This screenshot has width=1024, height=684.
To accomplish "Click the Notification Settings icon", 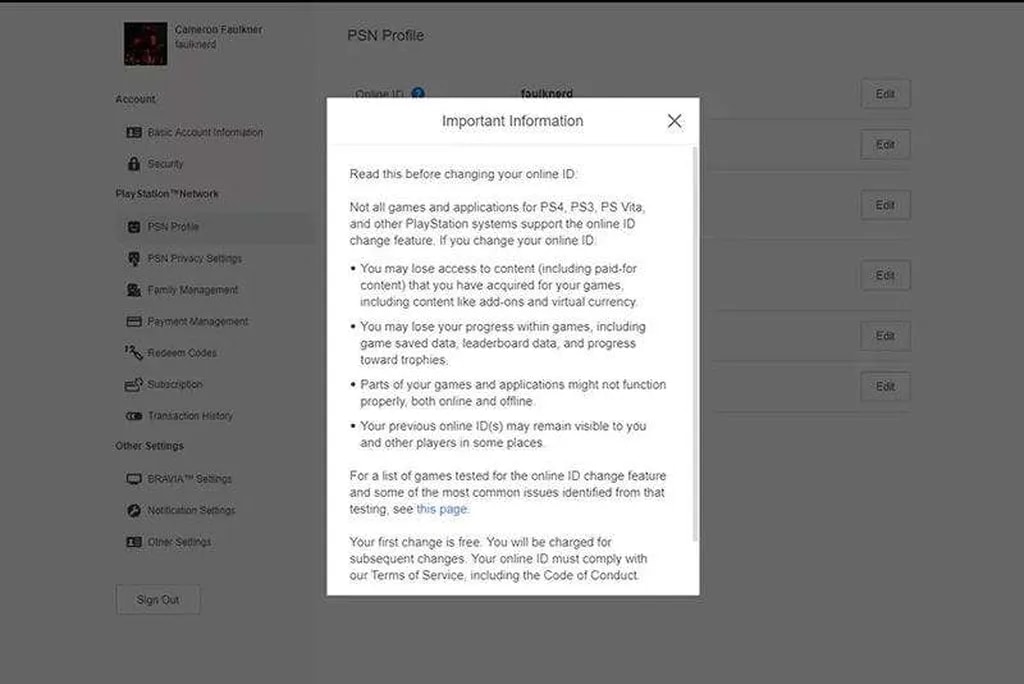I will pyautogui.click(x=134, y=510).
